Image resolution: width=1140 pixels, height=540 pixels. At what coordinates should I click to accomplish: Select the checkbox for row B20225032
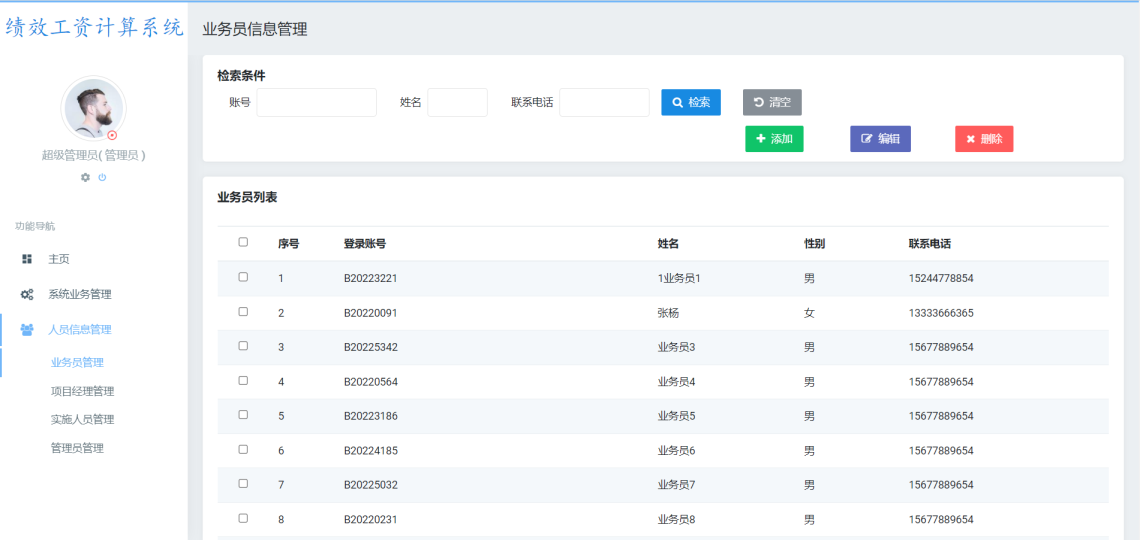[244, 483]
